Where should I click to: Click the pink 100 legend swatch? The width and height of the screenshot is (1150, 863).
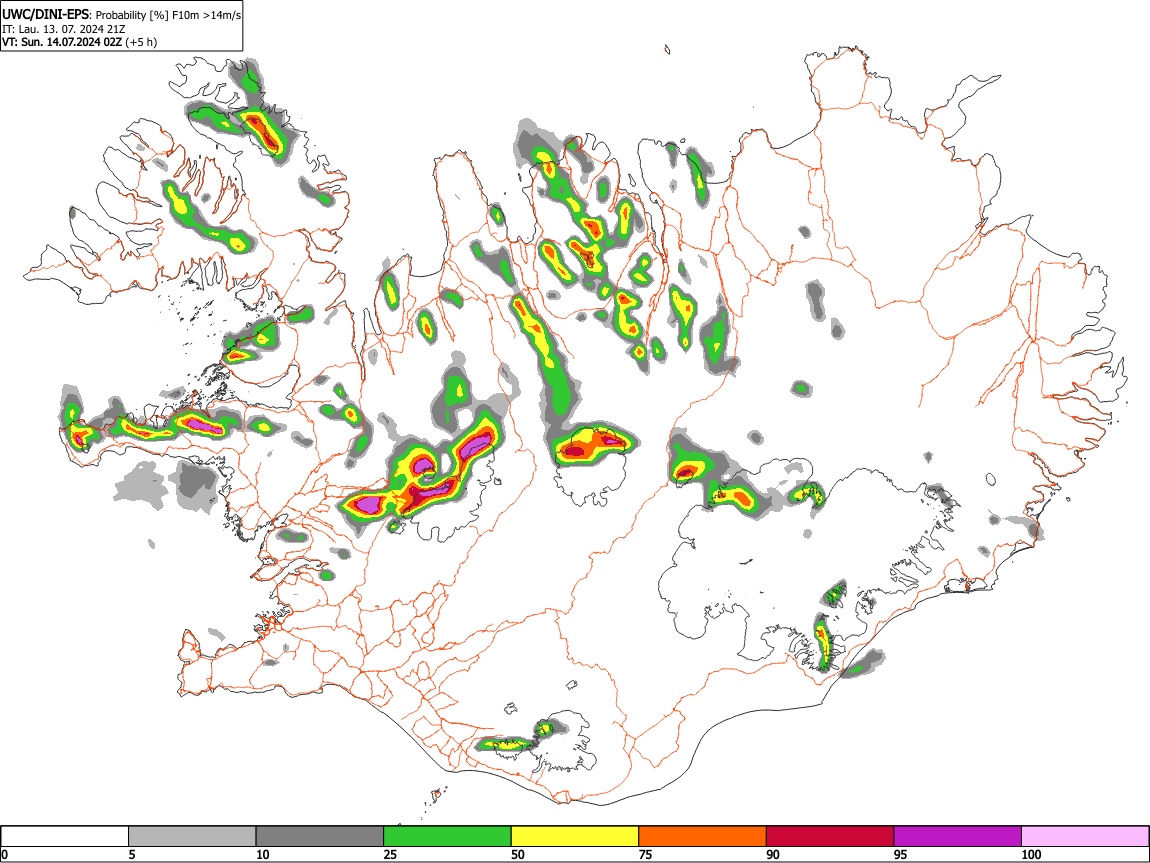click(1085, 837)
